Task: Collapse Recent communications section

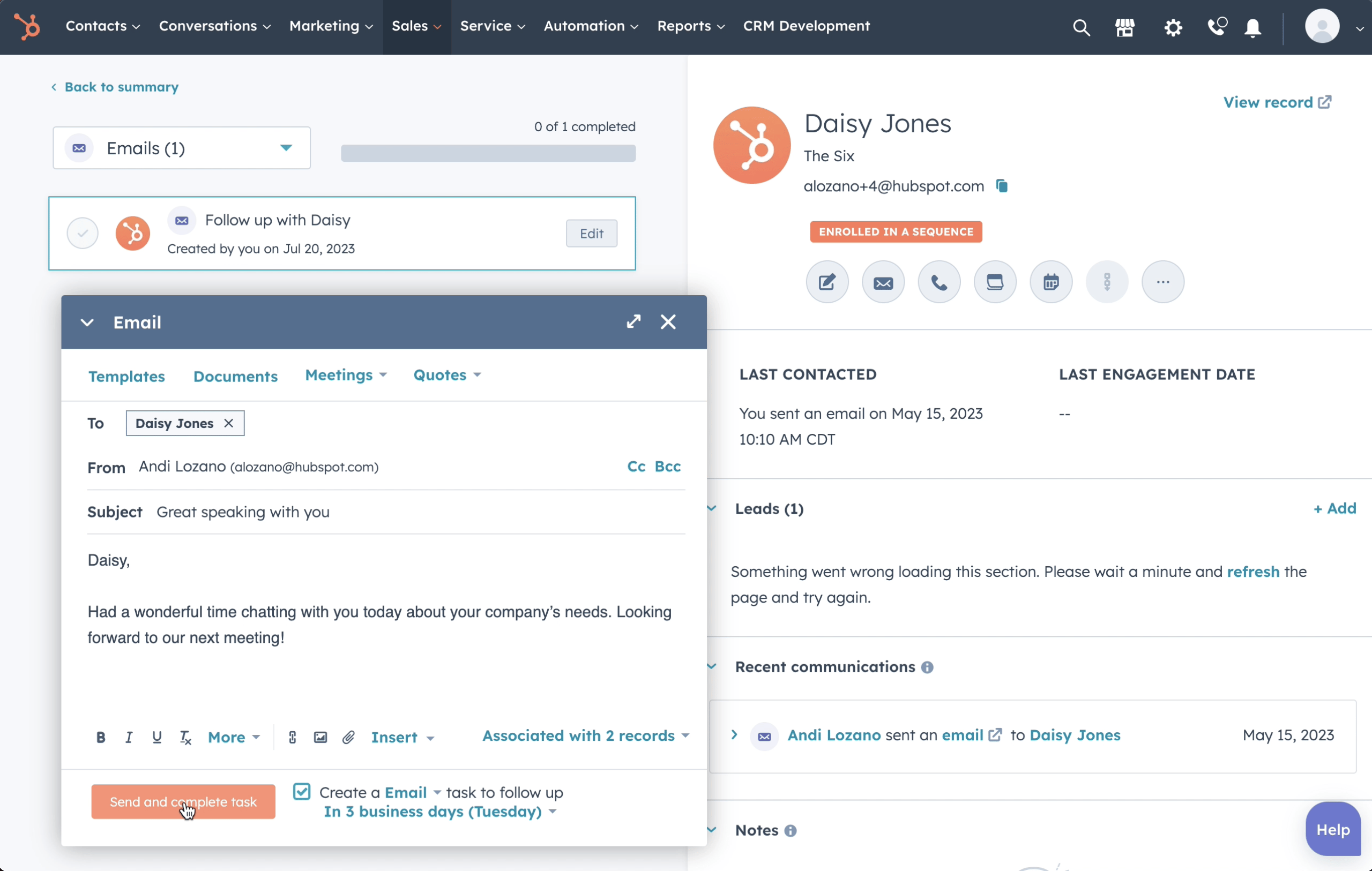Action: 712,666
